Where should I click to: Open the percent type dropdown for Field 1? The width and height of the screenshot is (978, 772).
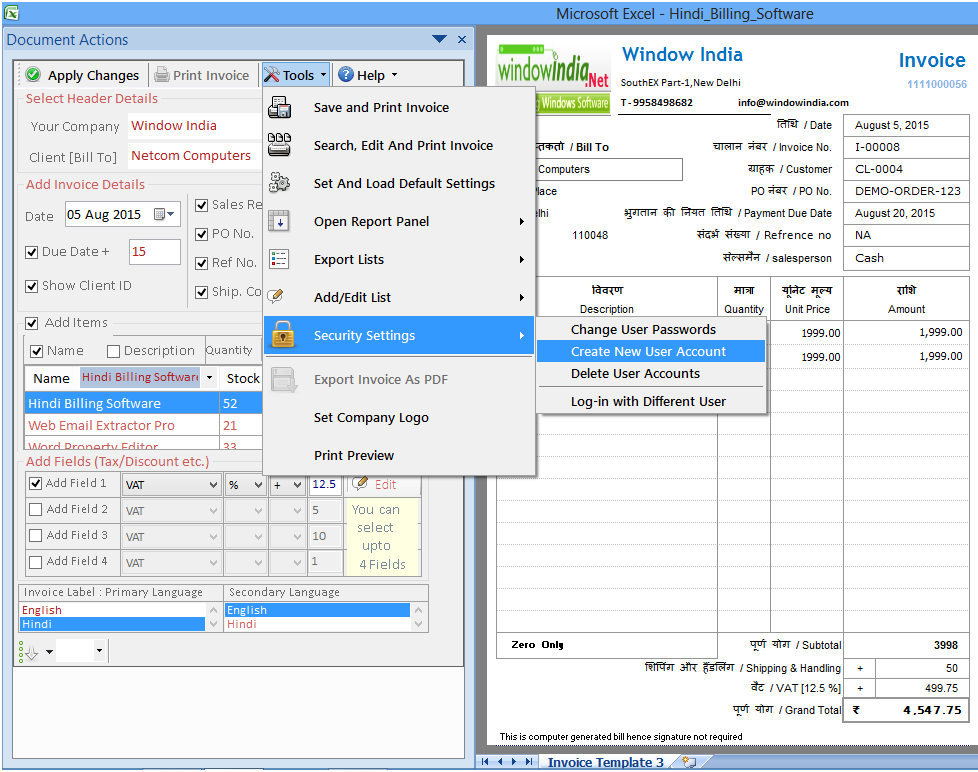tap(258, 485)
